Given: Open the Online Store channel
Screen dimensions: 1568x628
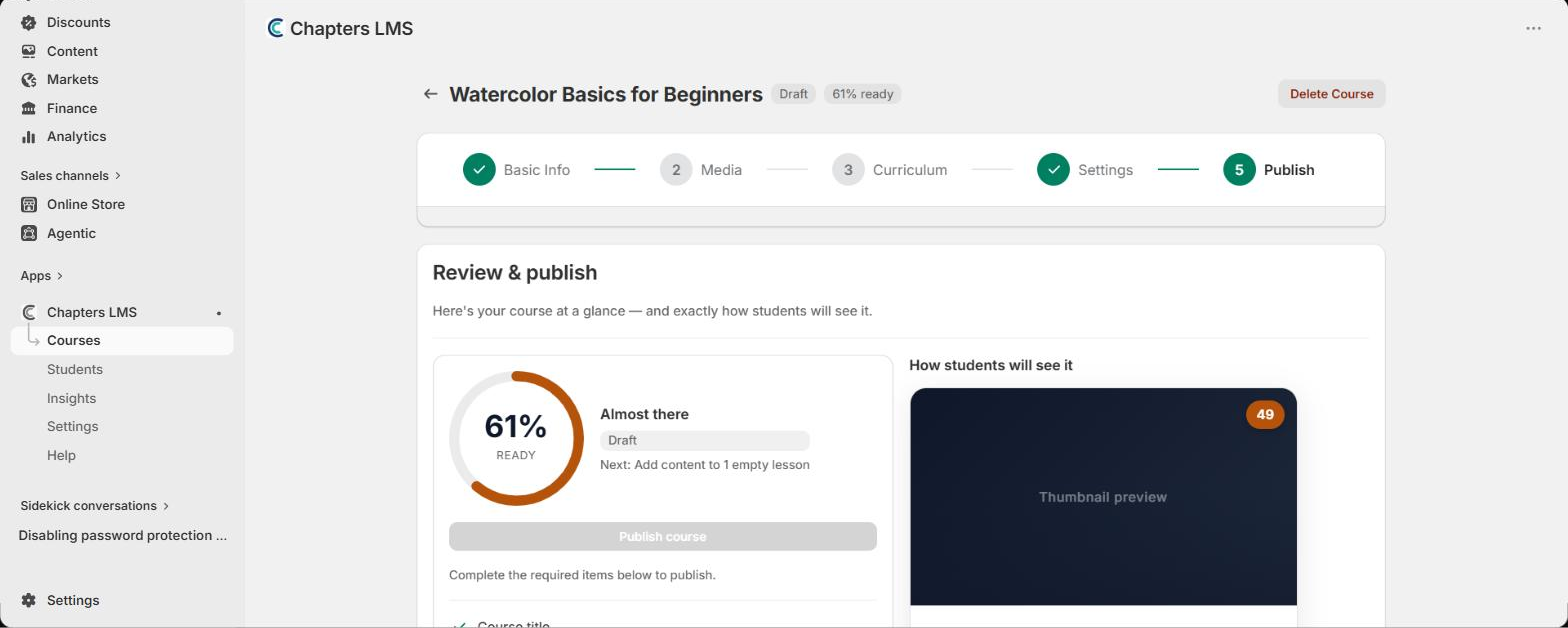Looking at the screenshot, I should (86, 204).
